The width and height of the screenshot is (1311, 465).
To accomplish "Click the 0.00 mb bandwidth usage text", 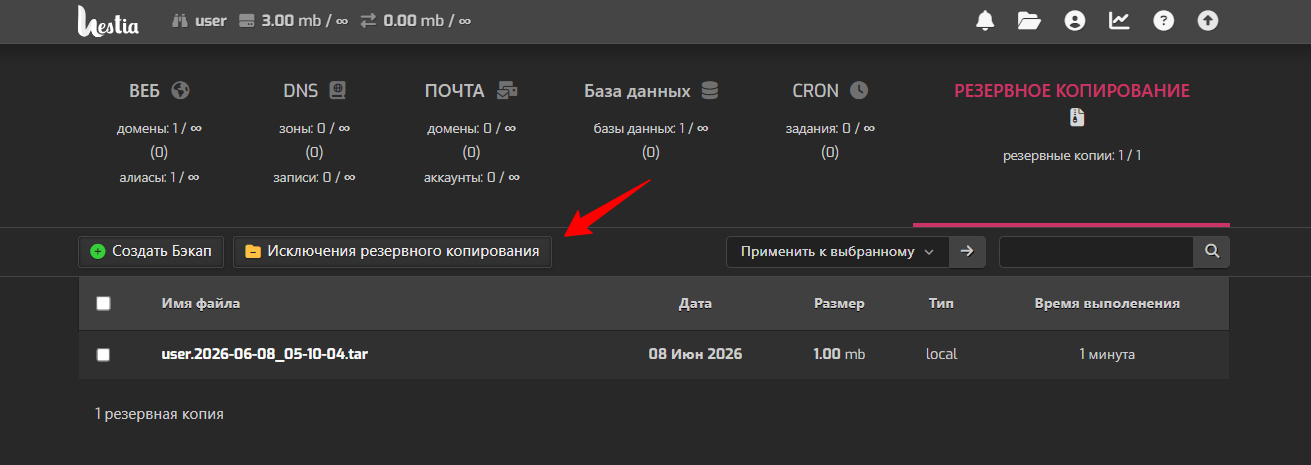I will click(426, 20).
